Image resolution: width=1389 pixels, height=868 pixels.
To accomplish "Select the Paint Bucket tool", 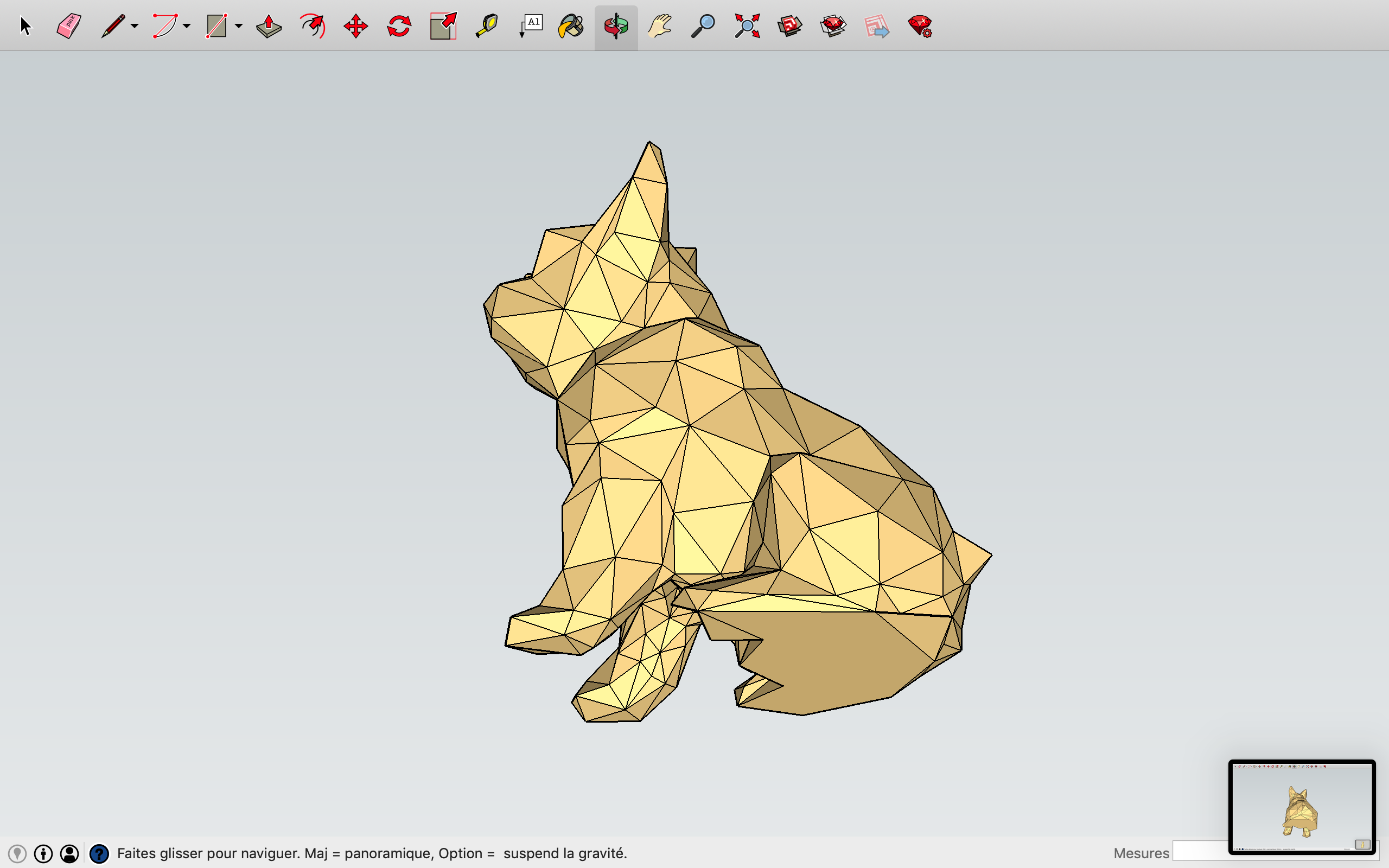I will 571,26.
